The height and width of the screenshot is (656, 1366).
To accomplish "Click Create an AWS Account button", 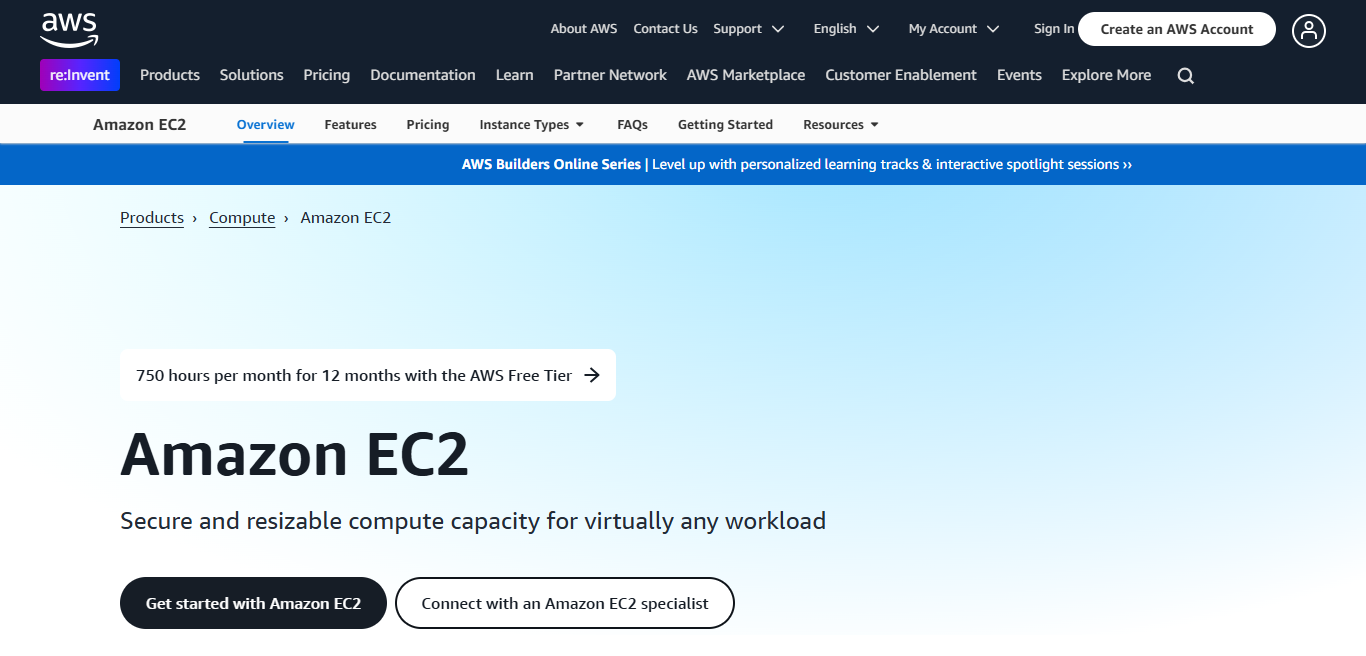I will pos(1177,29).
